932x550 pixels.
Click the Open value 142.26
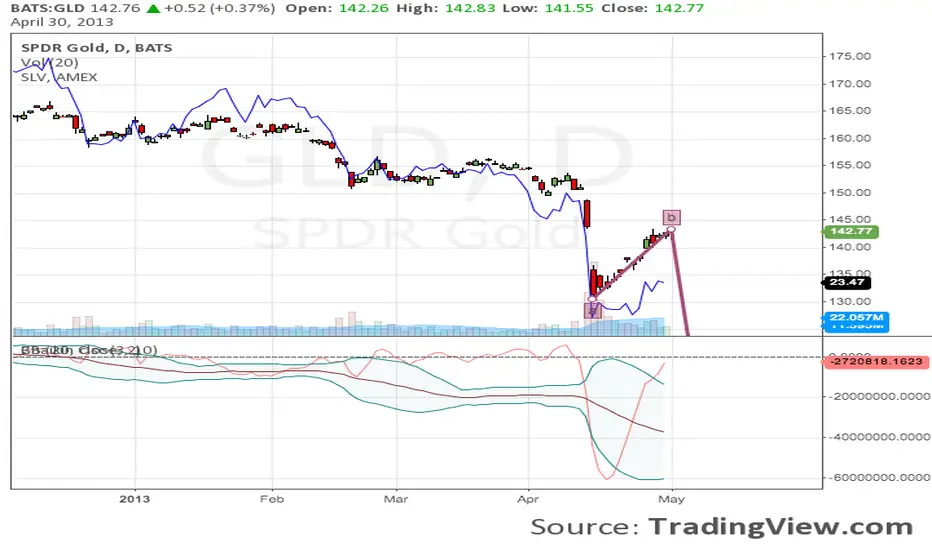tap(364, 8)
